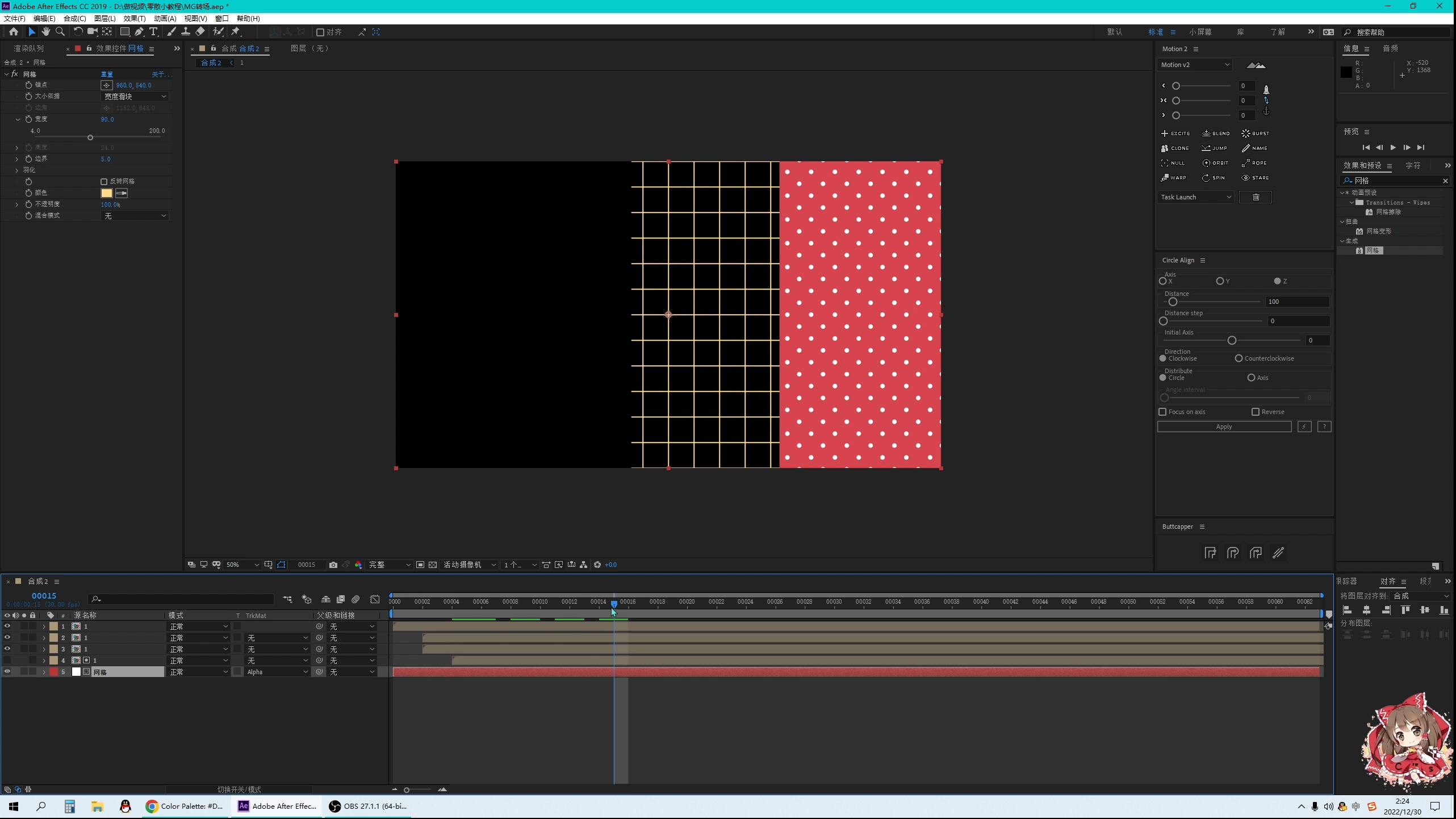1456x819 pixels.
Task: Open 合成(C) menu
Action: (x=74, y=18)
